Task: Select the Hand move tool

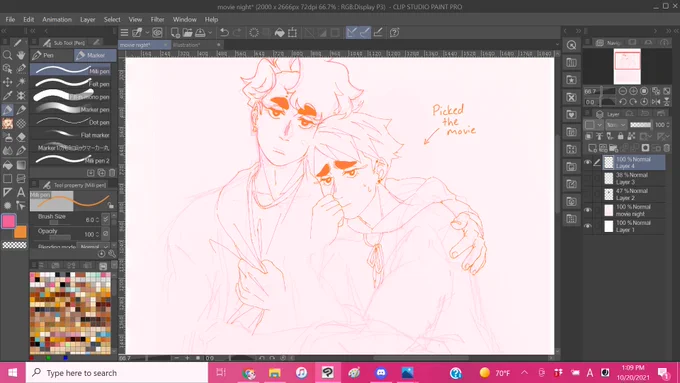Action: coord(21,55)
